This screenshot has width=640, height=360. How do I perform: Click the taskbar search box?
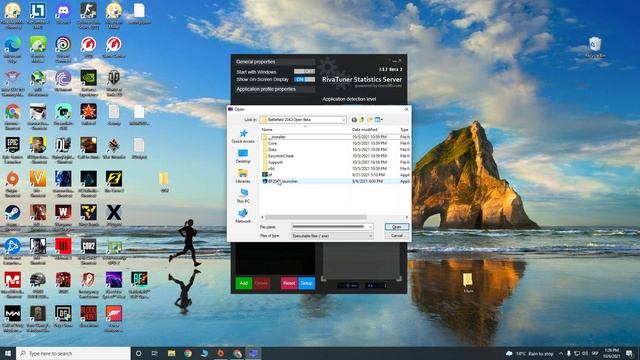[73, 353]
